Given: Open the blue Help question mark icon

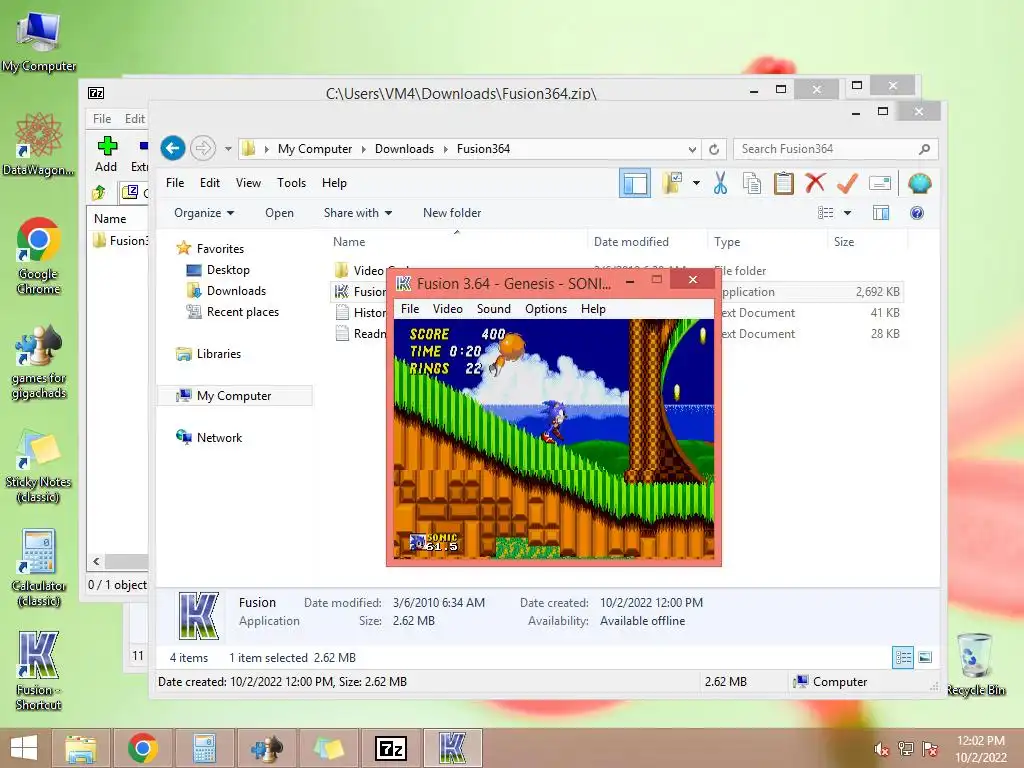Looking at the screenshot, I should (x=917, y=213).
